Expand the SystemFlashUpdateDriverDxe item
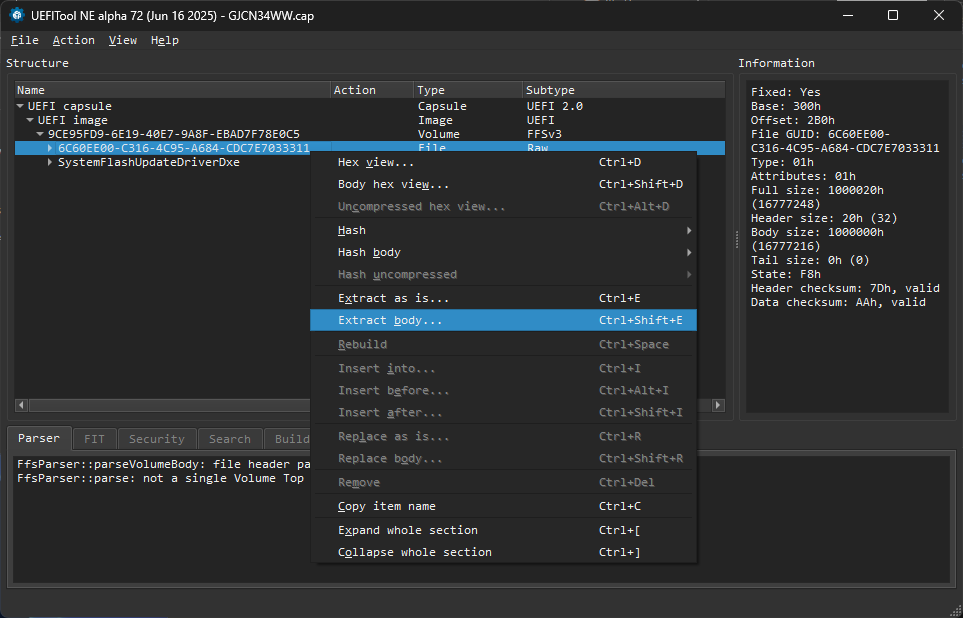This screenshot has width=963, height=618. coord(50,162)
